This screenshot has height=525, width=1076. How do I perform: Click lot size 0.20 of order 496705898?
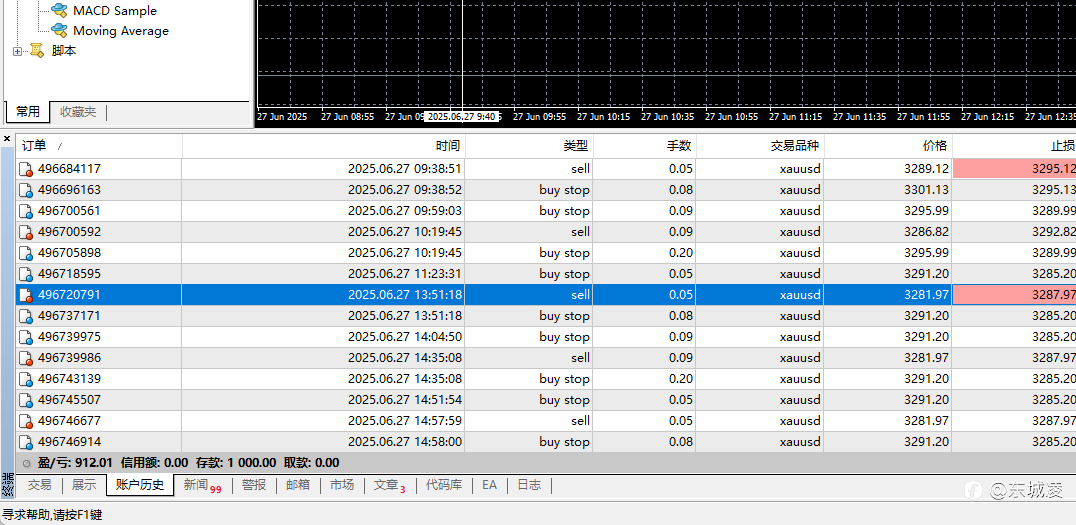pos(681,253)
